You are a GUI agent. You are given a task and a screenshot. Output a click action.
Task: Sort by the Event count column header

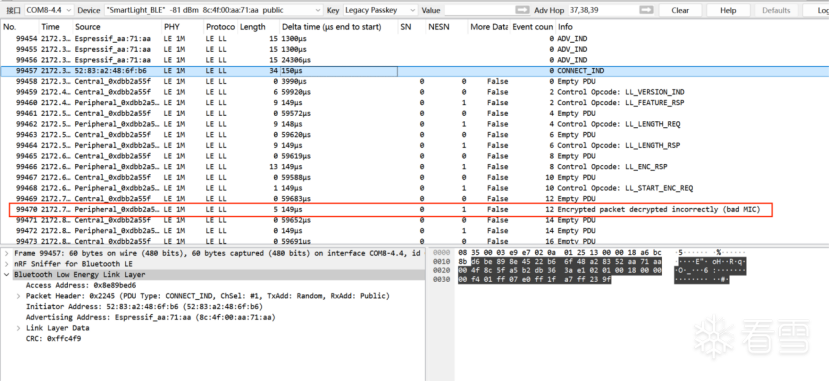pos(533,27)
